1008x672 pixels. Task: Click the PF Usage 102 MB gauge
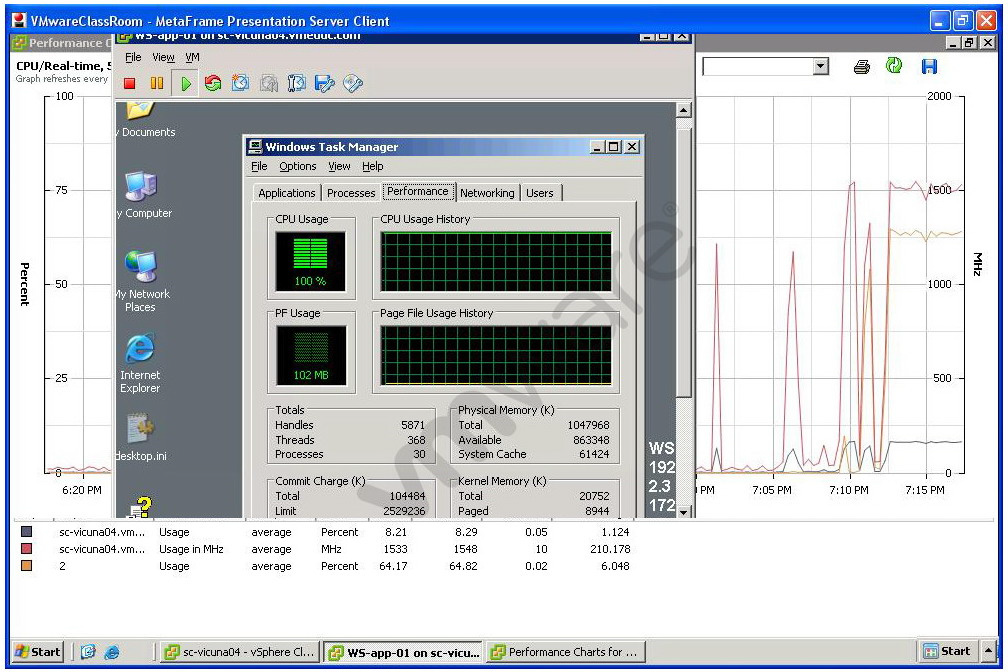click(311, 356)
